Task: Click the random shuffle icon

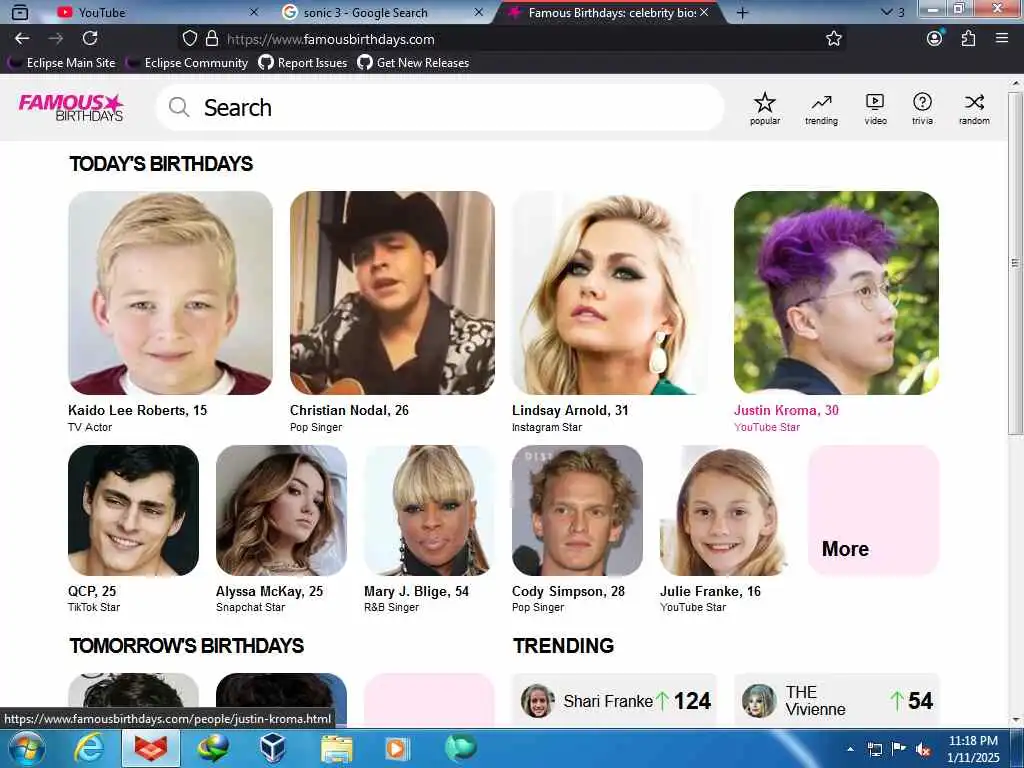Action: [974, 108]
